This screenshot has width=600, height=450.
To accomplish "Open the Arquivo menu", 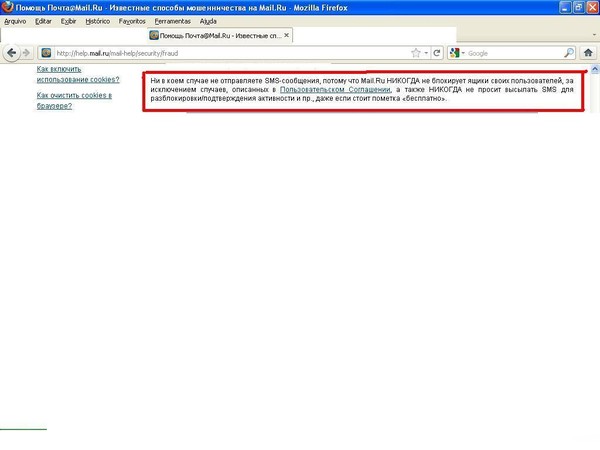I will [15, 21].
